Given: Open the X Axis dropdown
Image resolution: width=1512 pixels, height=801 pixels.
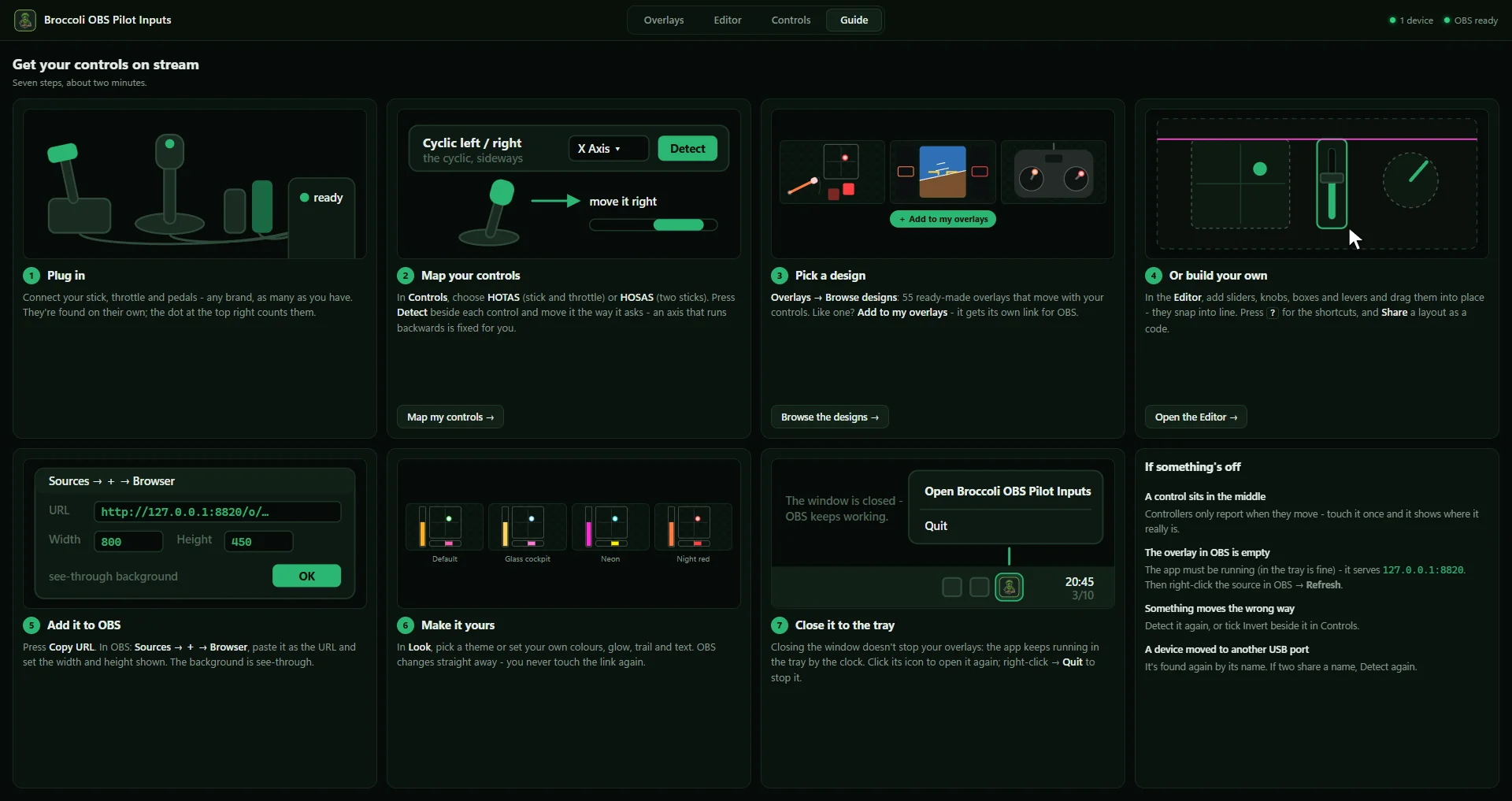Looking at the screenshot, I should tap(609, 148).
